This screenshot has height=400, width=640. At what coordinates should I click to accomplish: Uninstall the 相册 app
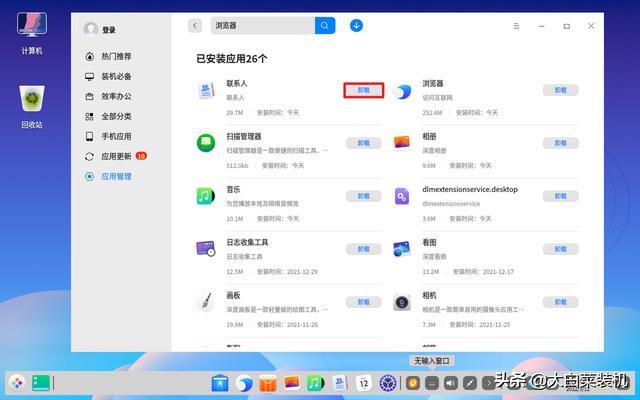click(560, 143)
